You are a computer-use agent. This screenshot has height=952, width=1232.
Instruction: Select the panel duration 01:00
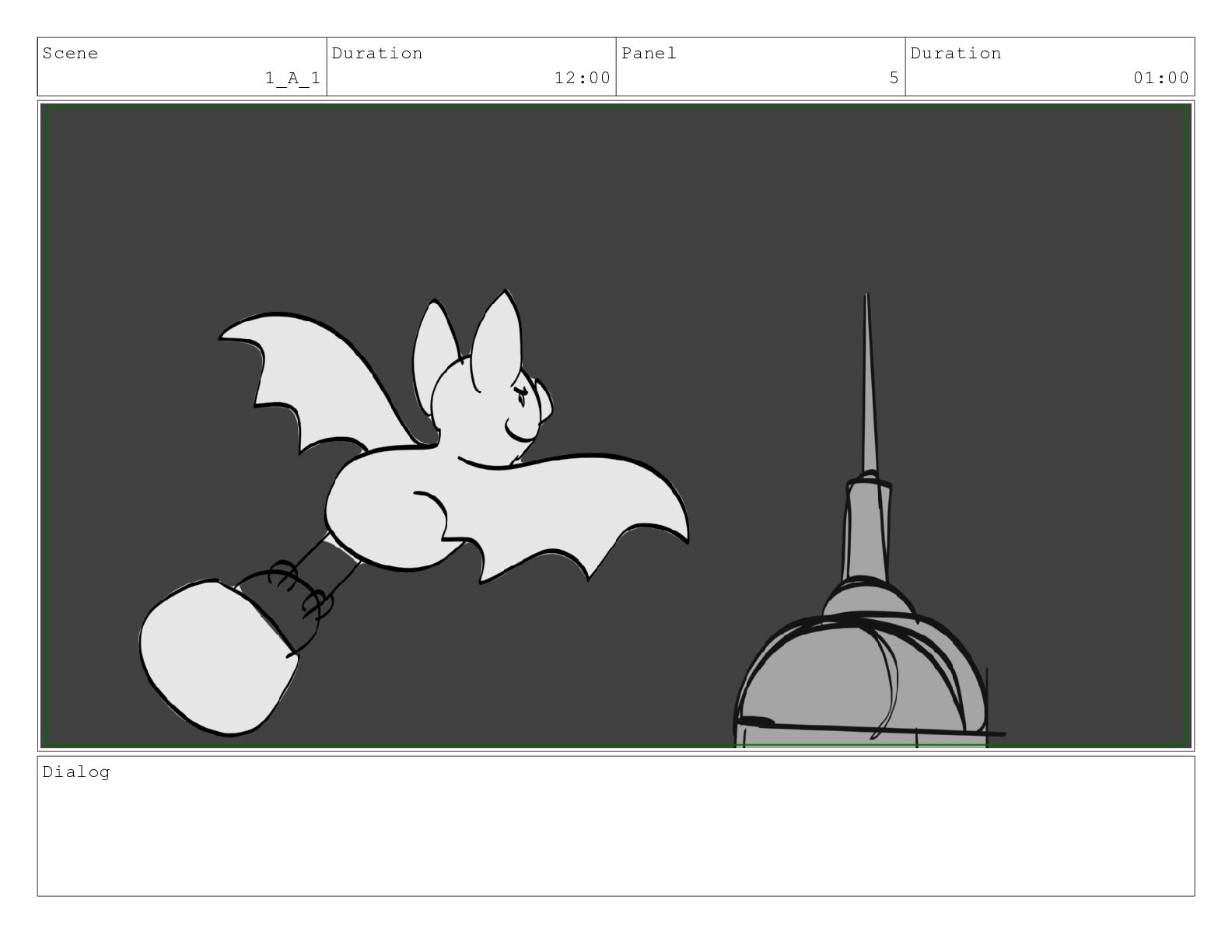[1161, 78]
